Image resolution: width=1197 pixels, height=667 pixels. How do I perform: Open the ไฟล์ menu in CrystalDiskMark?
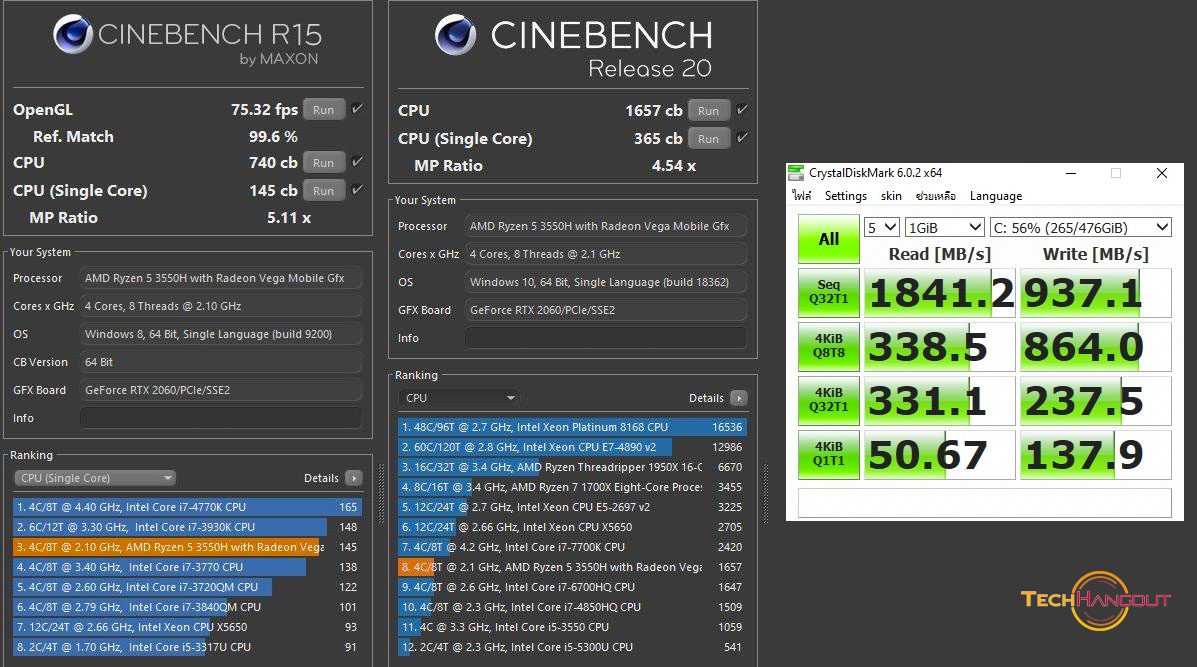(802, 196)
